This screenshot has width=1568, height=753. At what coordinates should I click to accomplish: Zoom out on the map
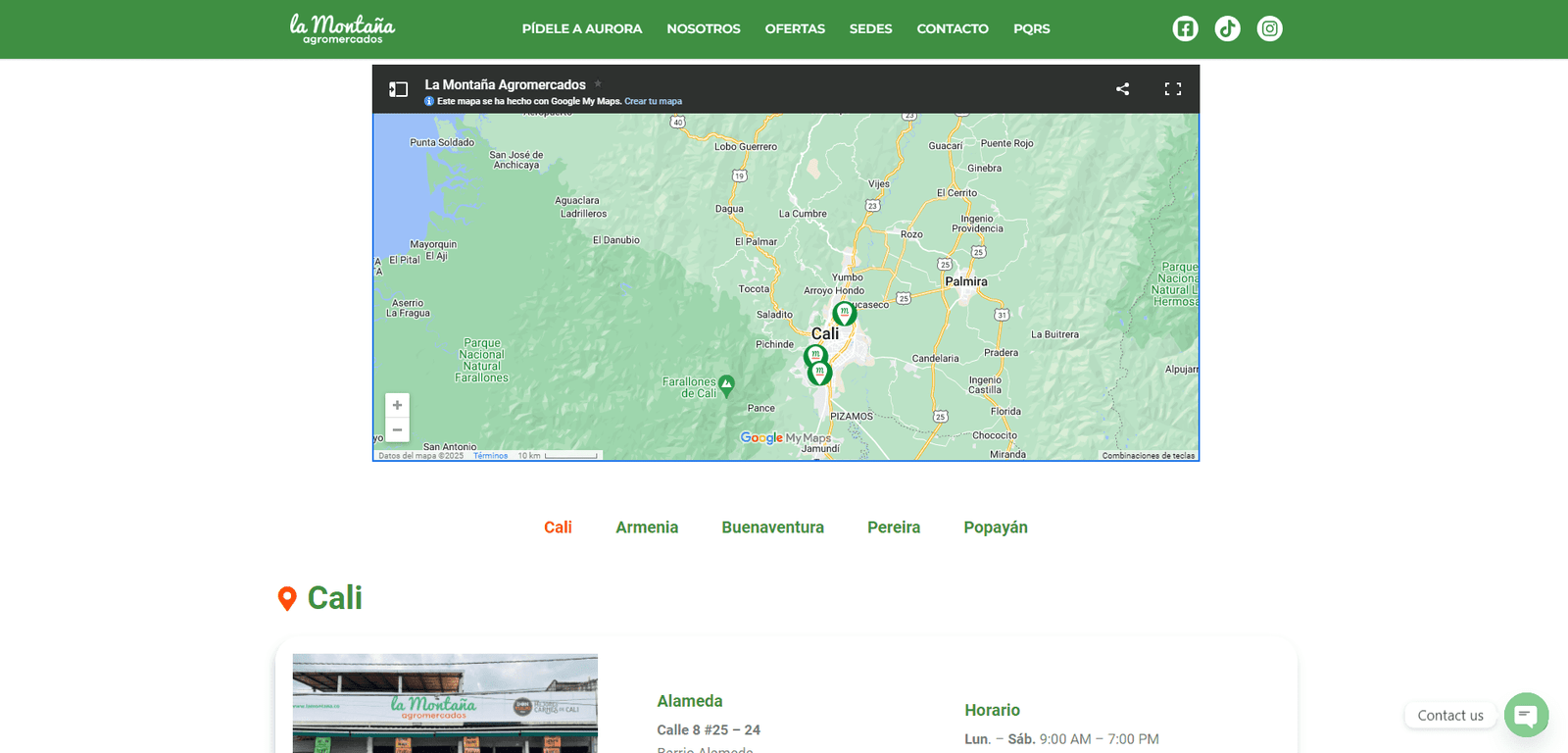click(x=397, y=429)
